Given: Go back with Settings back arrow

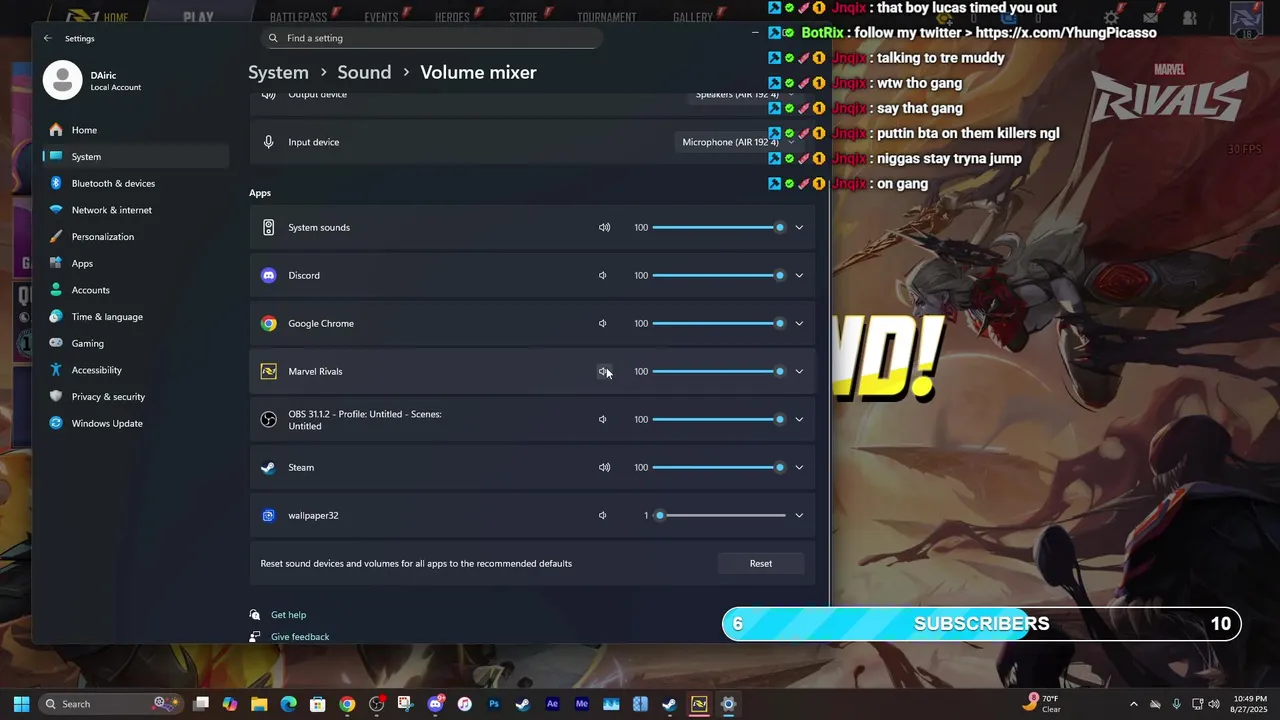Looking at the screenshot, I should point(47,38).
